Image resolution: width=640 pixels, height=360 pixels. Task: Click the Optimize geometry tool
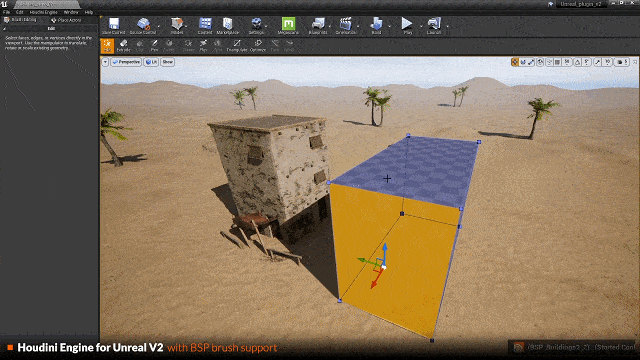click(258, 46)
